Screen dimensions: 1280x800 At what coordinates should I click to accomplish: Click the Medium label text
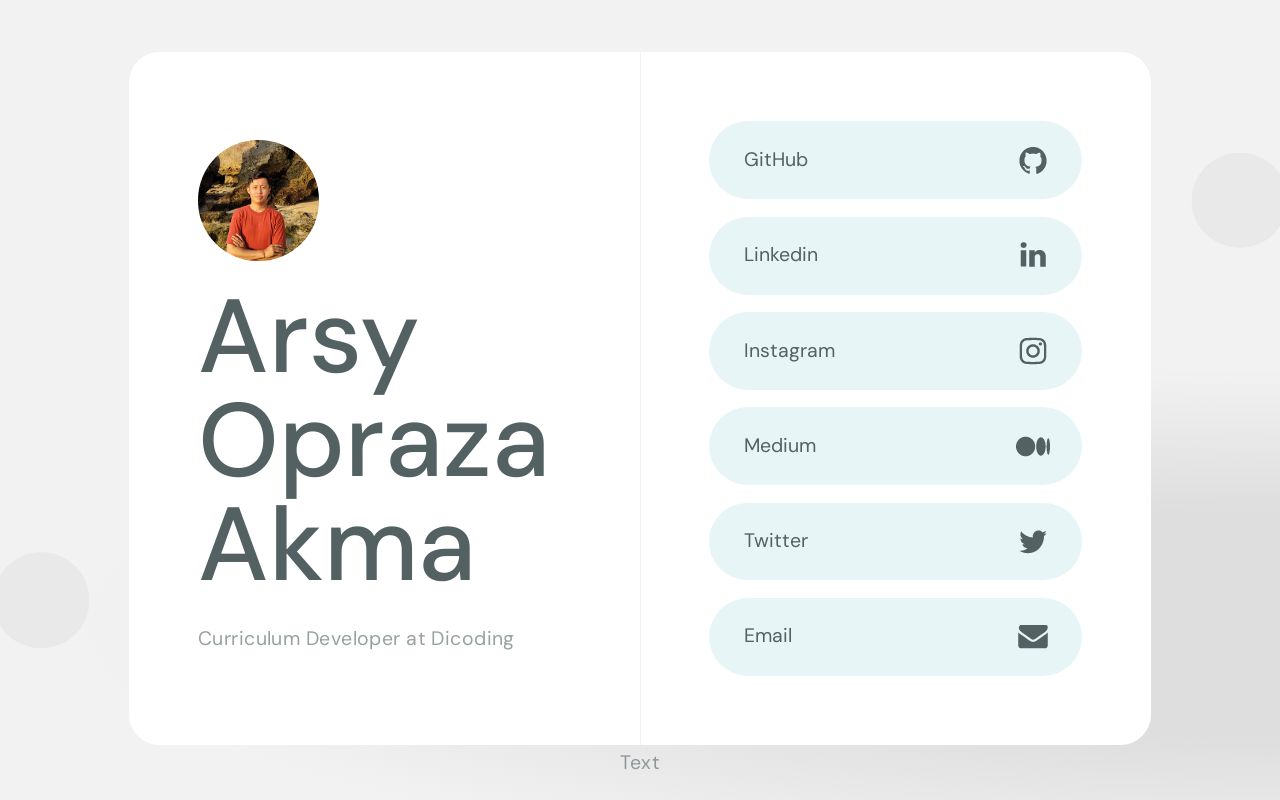[780, 446]
